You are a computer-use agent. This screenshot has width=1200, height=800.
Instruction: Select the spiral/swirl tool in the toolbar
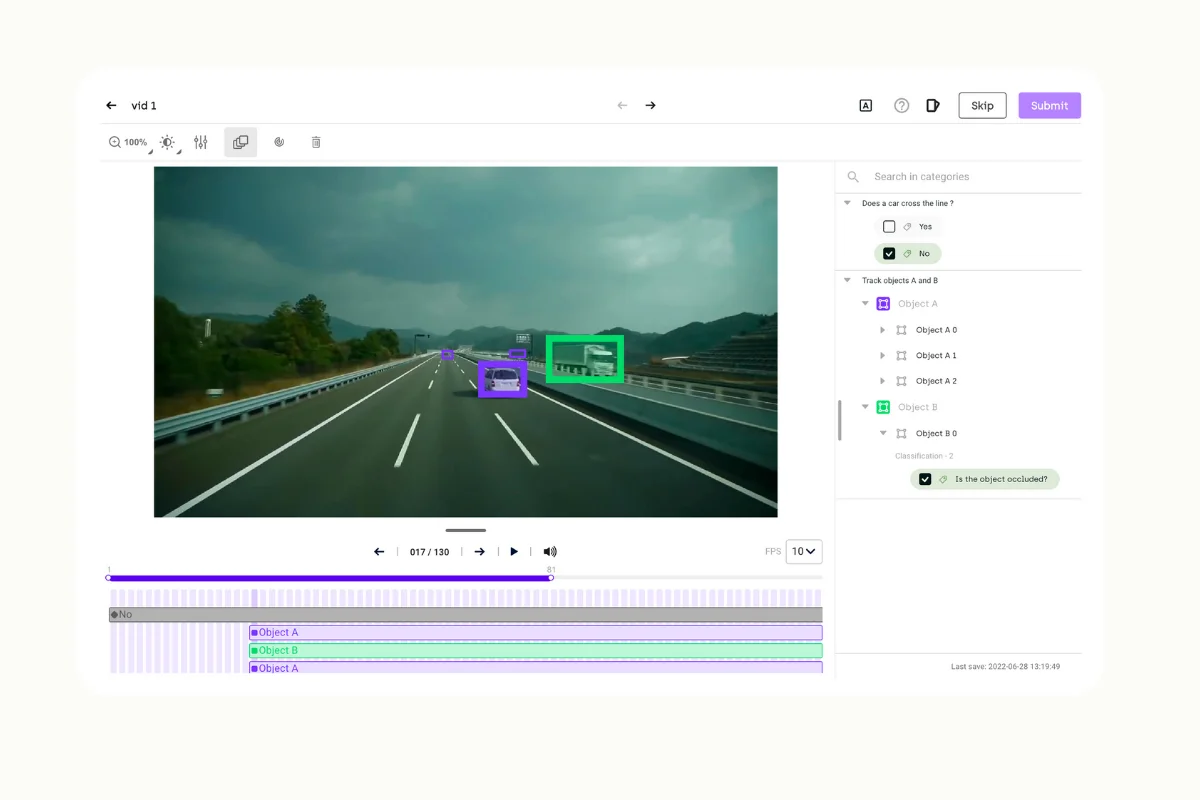tap(279, 142)
